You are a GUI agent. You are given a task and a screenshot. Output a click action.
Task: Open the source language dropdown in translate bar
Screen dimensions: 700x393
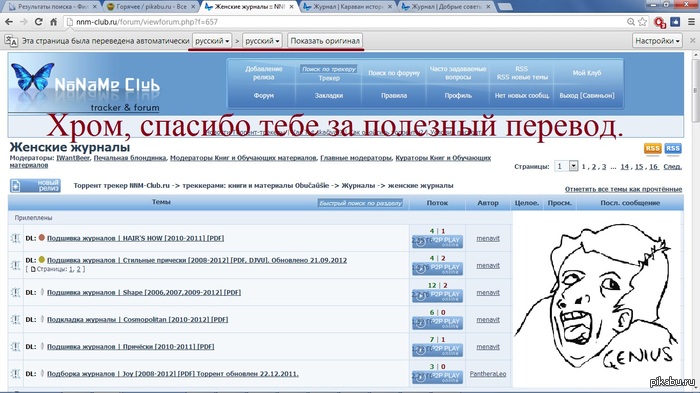click(212, 41)
